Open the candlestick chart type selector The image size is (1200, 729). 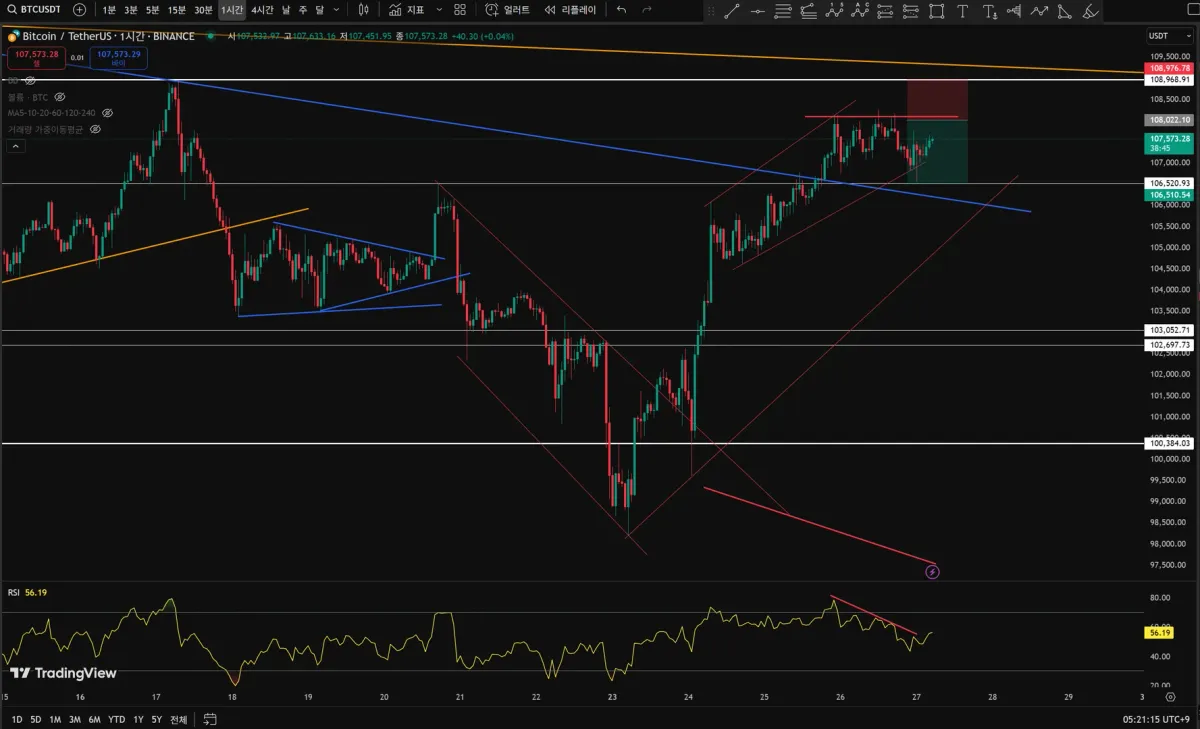click(x=363, y=10)
